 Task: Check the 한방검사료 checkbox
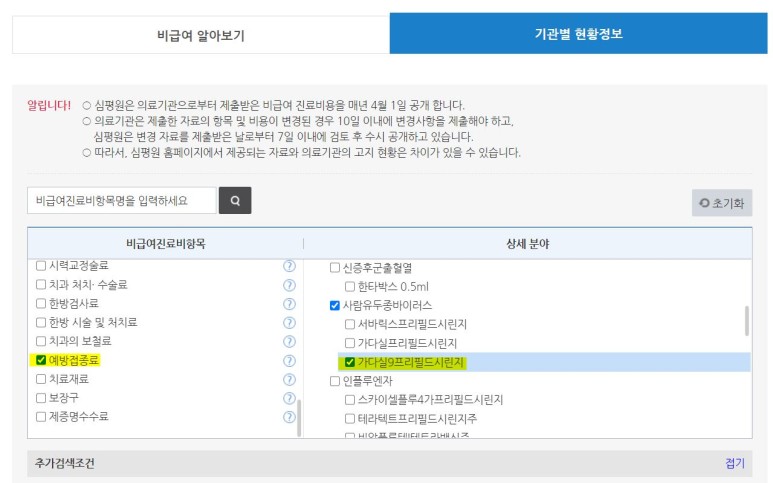(x=41, y=303)
